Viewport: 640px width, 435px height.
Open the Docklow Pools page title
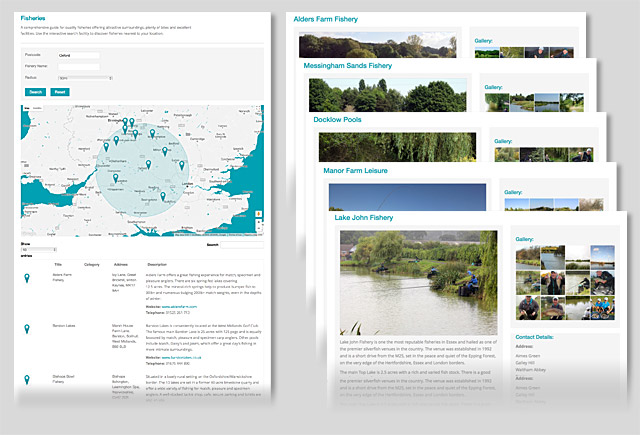point(338,120)
